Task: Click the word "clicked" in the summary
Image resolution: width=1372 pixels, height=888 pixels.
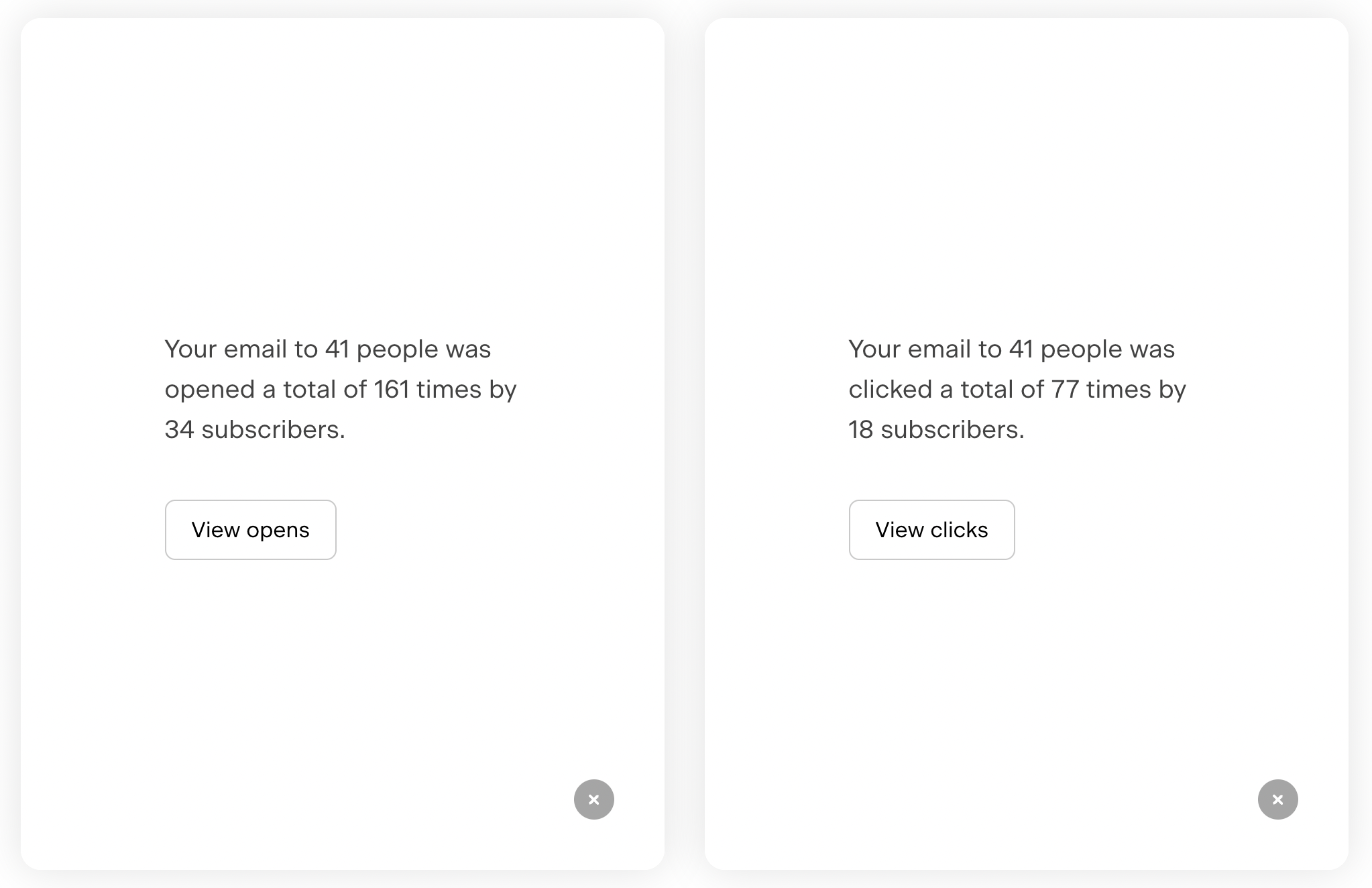Action: 891,390
